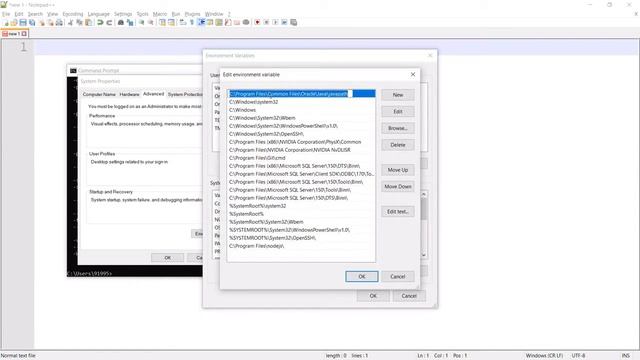Click the Monitoring eye toolbar icon

pos(246,22)
